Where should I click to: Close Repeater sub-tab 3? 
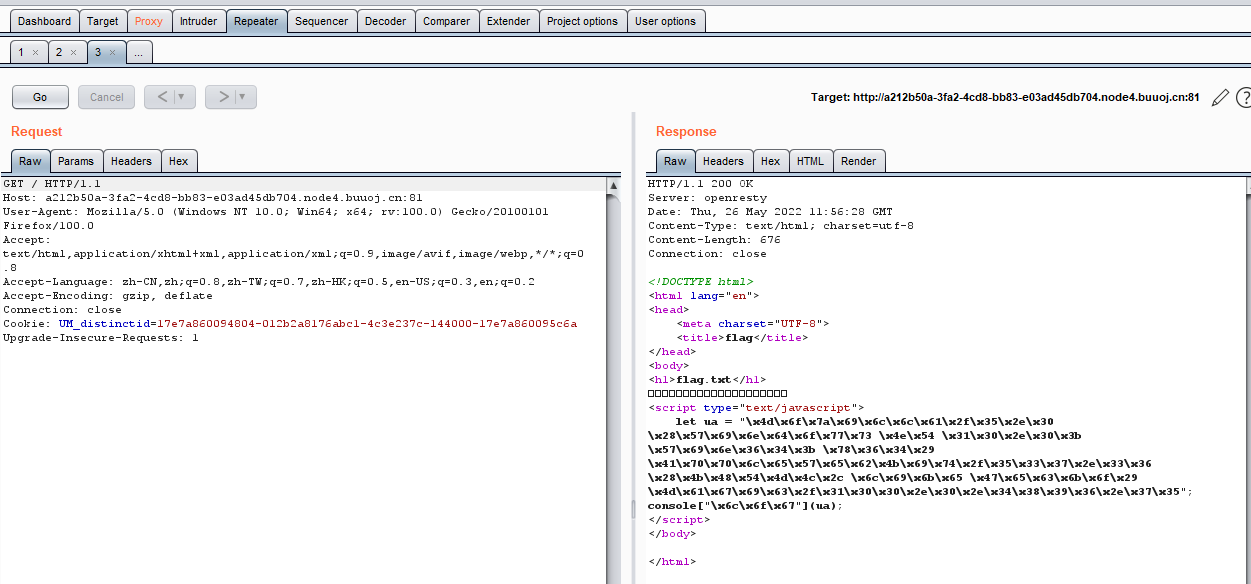point(113,53)
